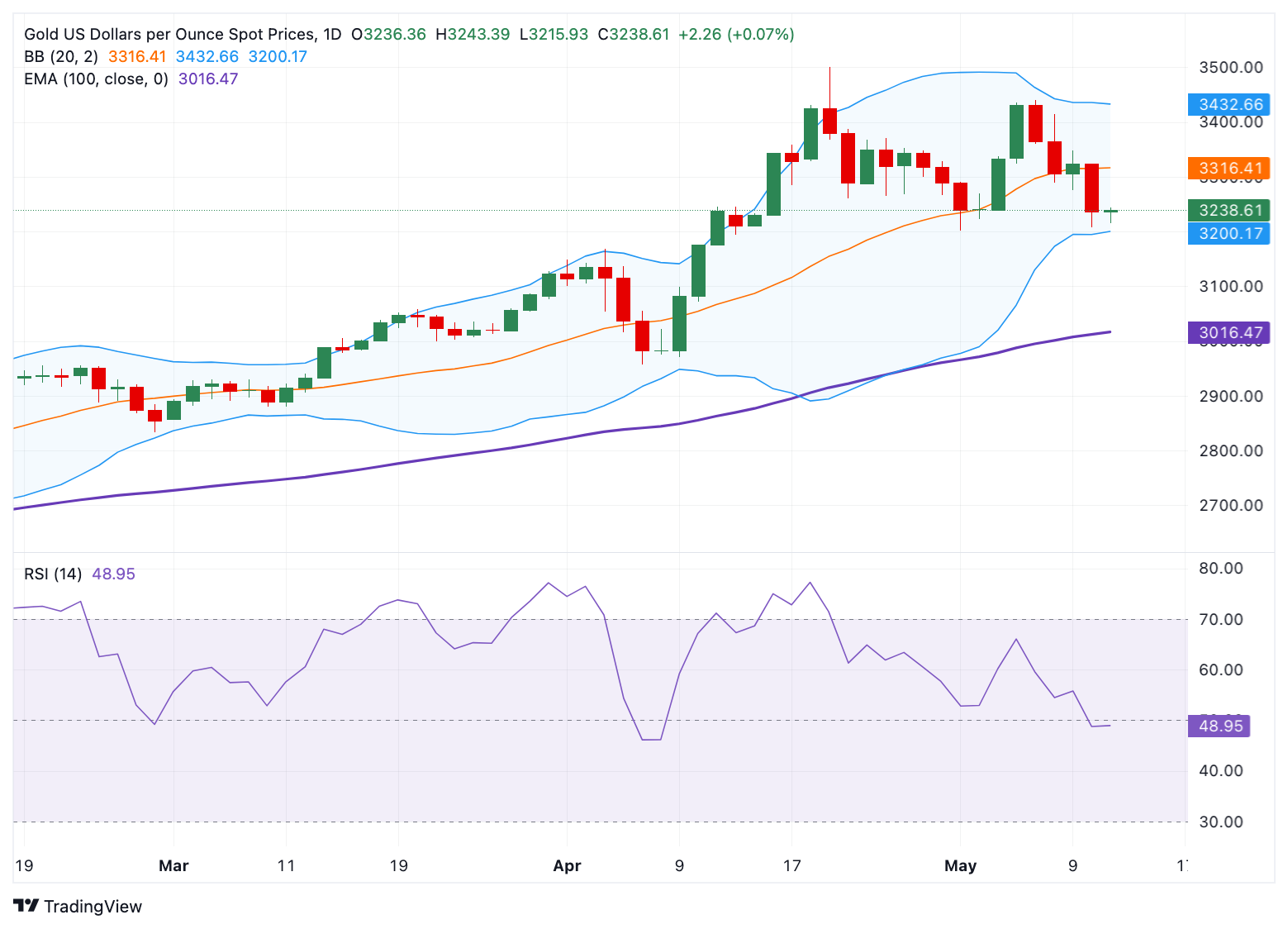
Task: Click the 2700.00 price axis label
Action: point(1230,505)
